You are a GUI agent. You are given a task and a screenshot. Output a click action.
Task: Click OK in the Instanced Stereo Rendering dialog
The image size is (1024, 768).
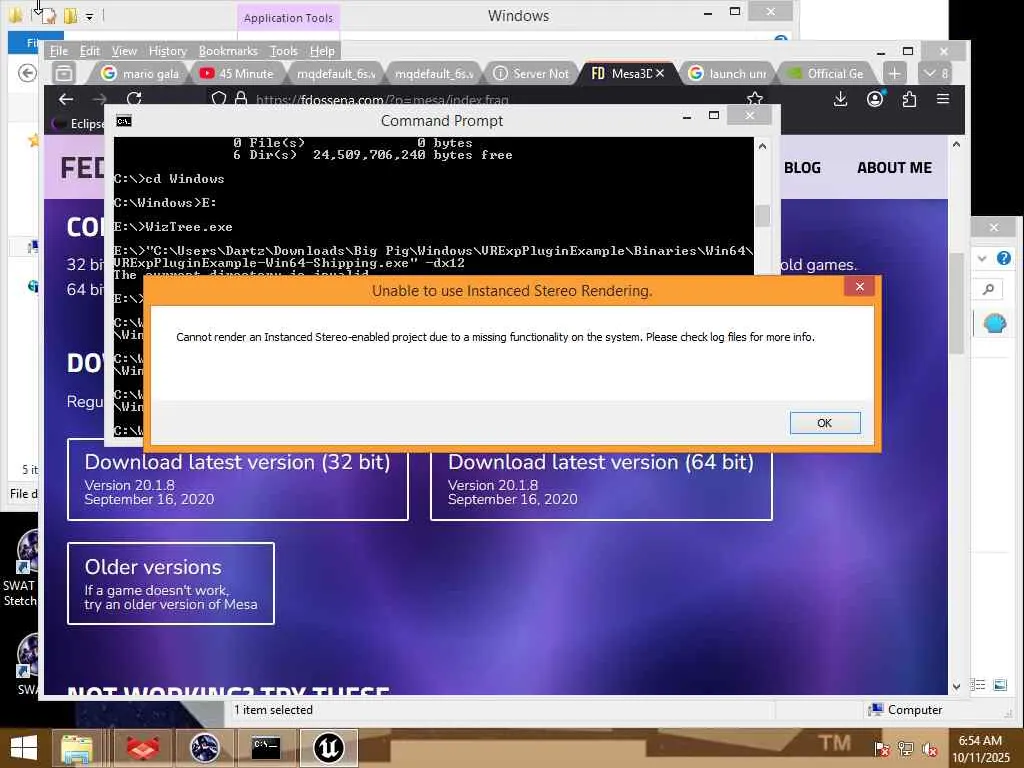coord(824,423)
